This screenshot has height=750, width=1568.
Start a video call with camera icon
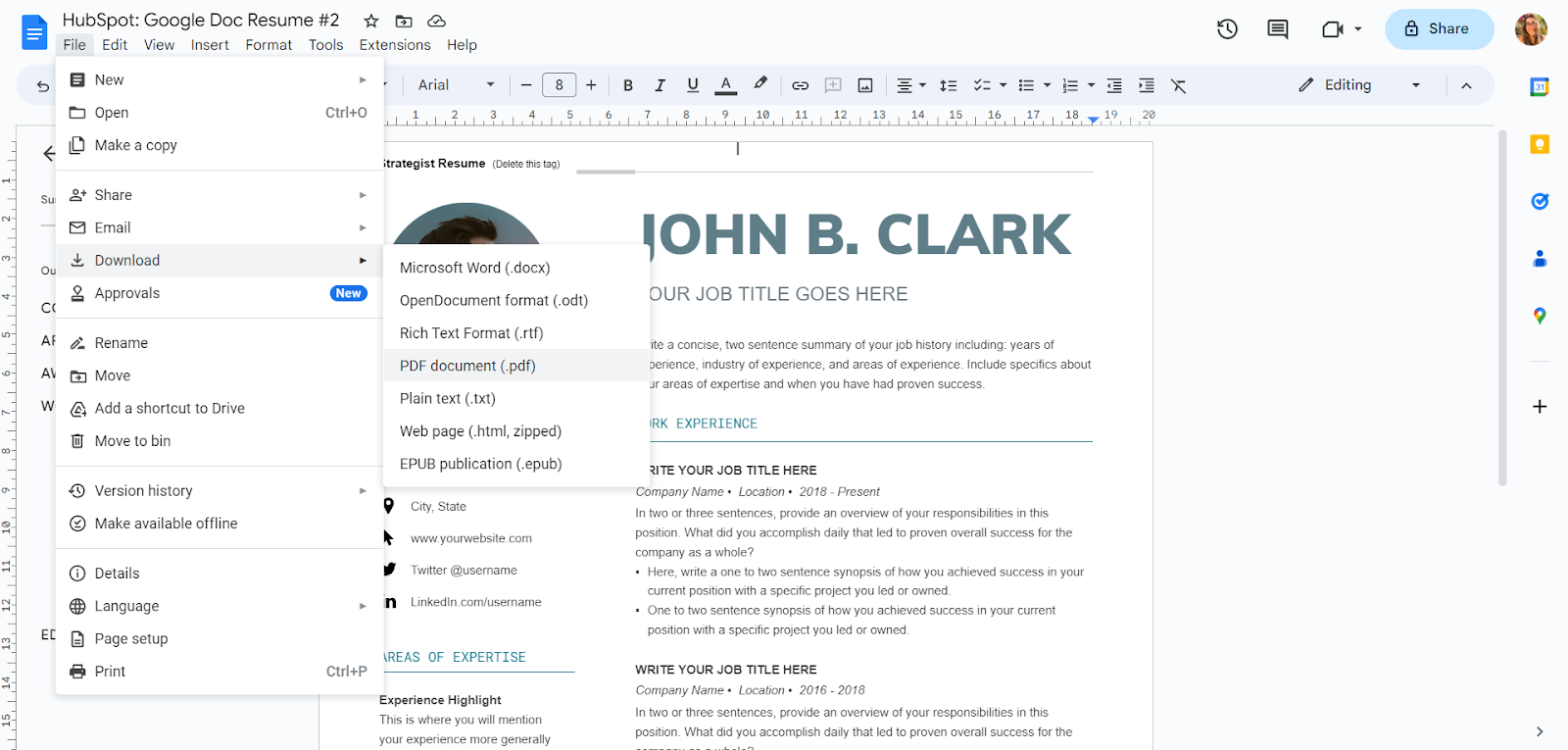pos(1332,29)
